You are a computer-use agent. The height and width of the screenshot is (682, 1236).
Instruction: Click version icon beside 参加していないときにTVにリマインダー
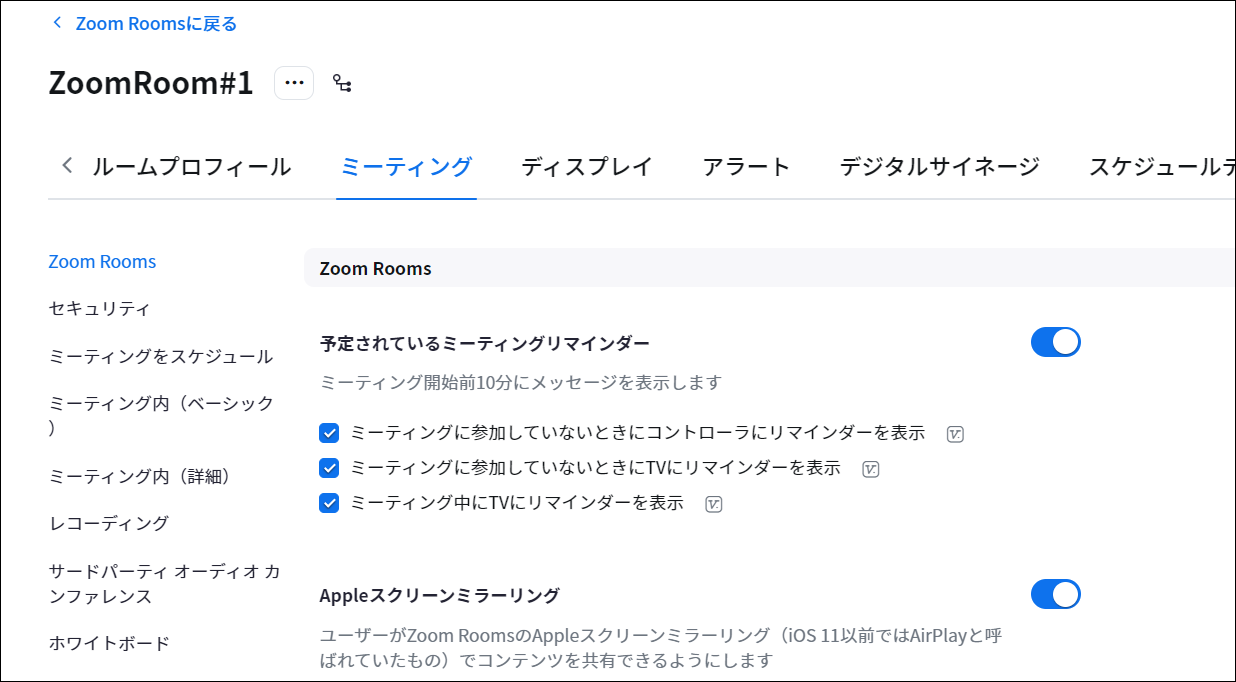coord(871,469)
